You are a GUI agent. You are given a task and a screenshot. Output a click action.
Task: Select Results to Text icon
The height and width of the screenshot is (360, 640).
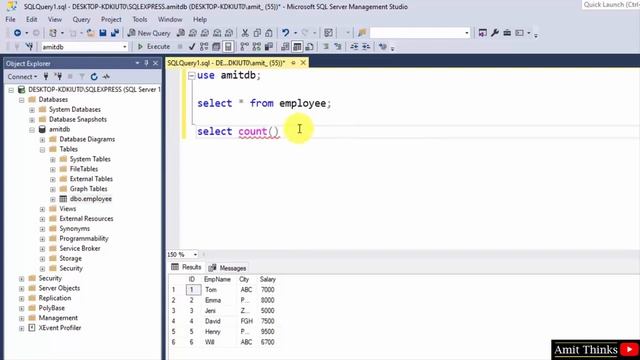285,47
